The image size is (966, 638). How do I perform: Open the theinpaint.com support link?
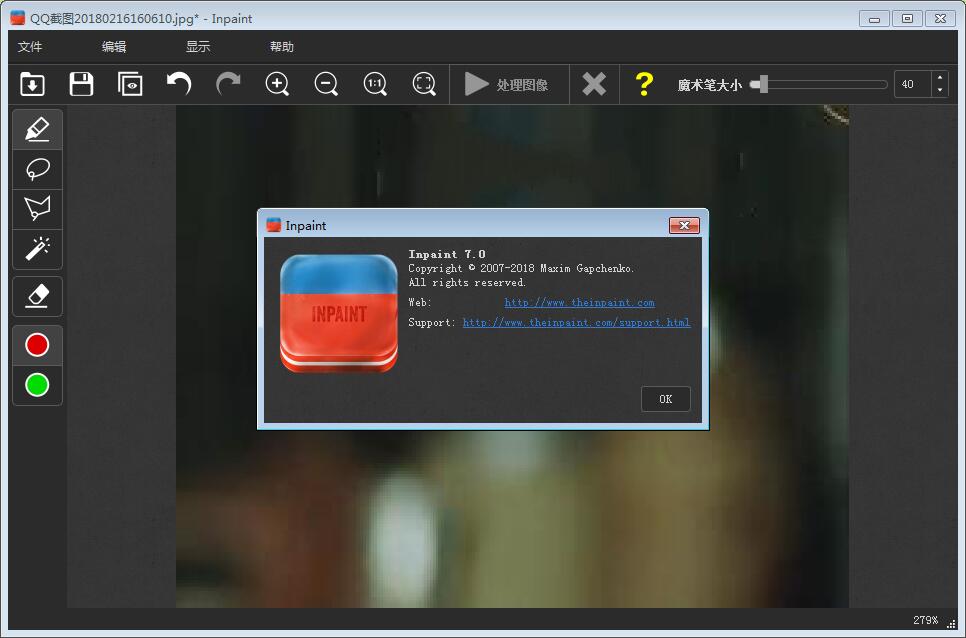click(x=576, y=323)
